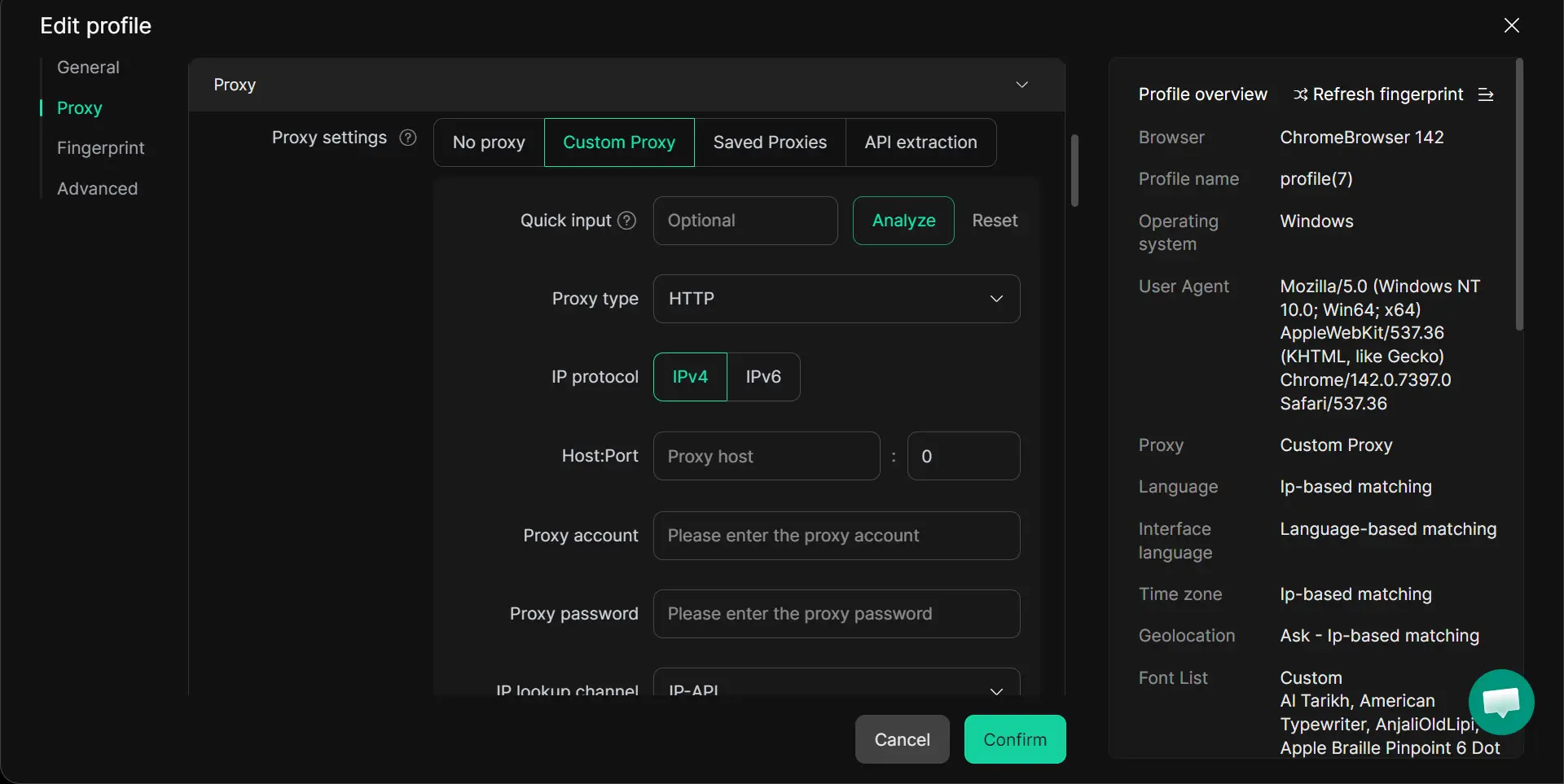Collapse the Profile overview panel icon
The width and height of the screenshot is (1564, 784).
[1486, 94]
